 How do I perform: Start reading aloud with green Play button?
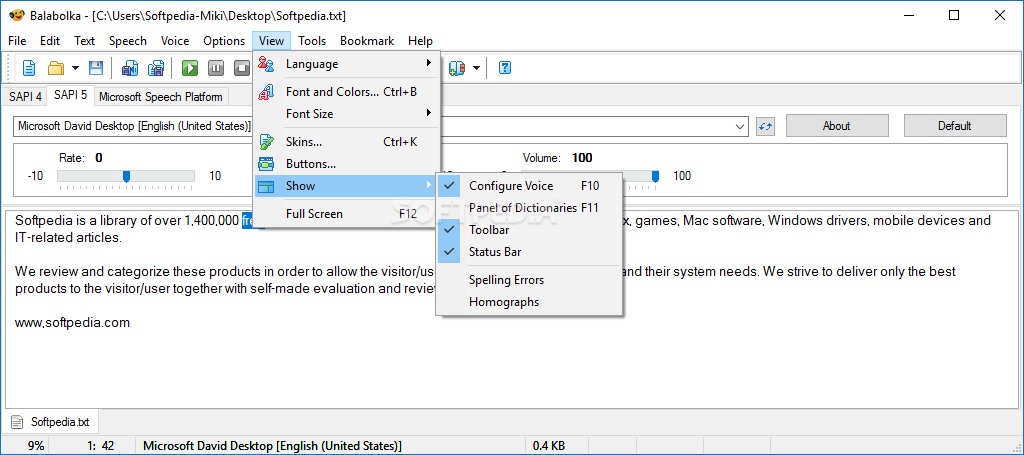[x=190, y=67]
